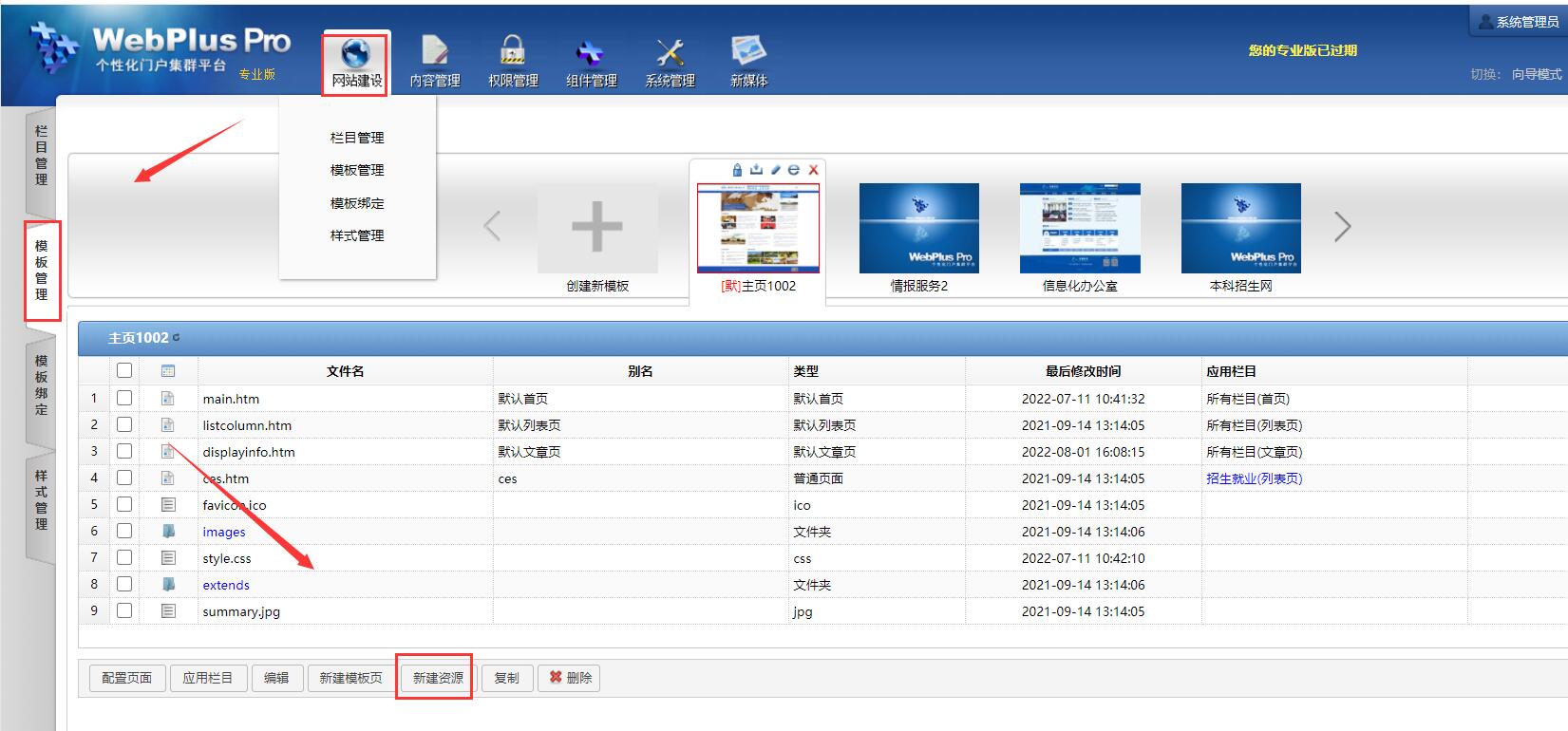The height and width of the screenshot is (731, 1568).
Task: Open the 权限管理 permissions lock icon
Action: [x=513, y=51]
